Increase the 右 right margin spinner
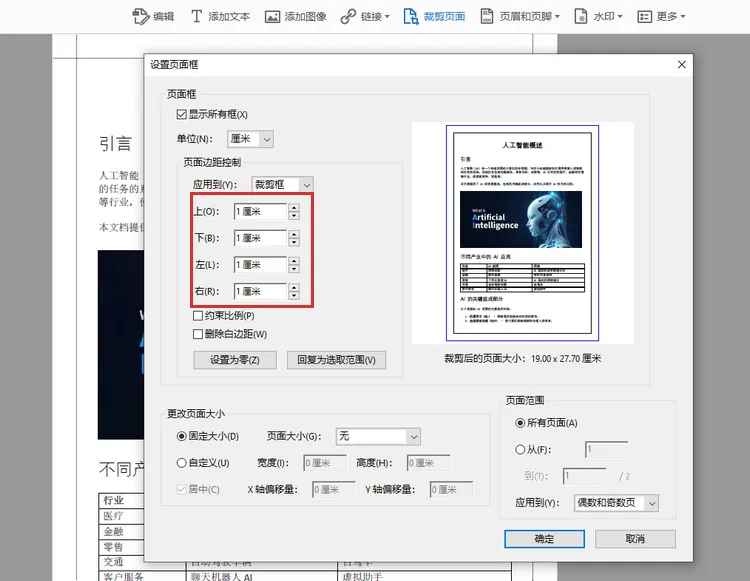The width and height of the screenshot is (750, 581). pyautogui.click(x=294, y=287)
